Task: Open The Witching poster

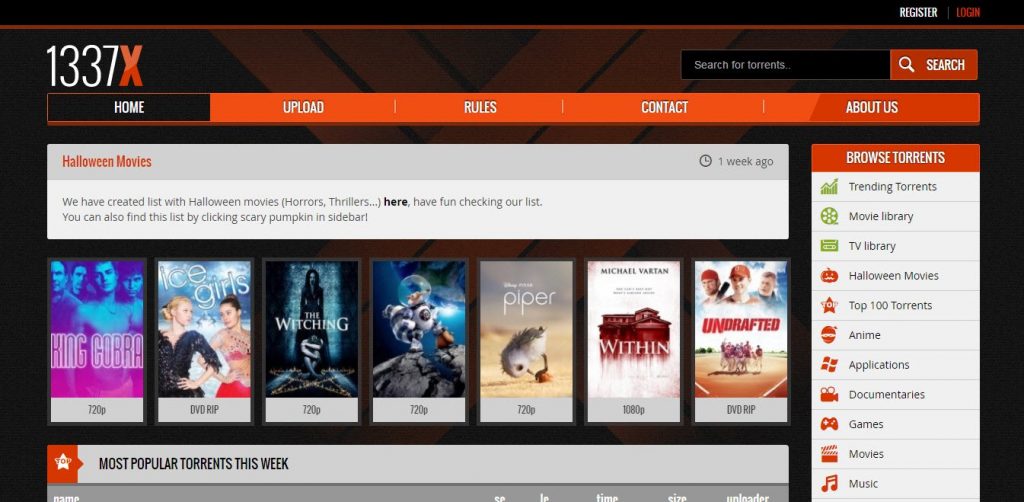Action: coord(312,329)
